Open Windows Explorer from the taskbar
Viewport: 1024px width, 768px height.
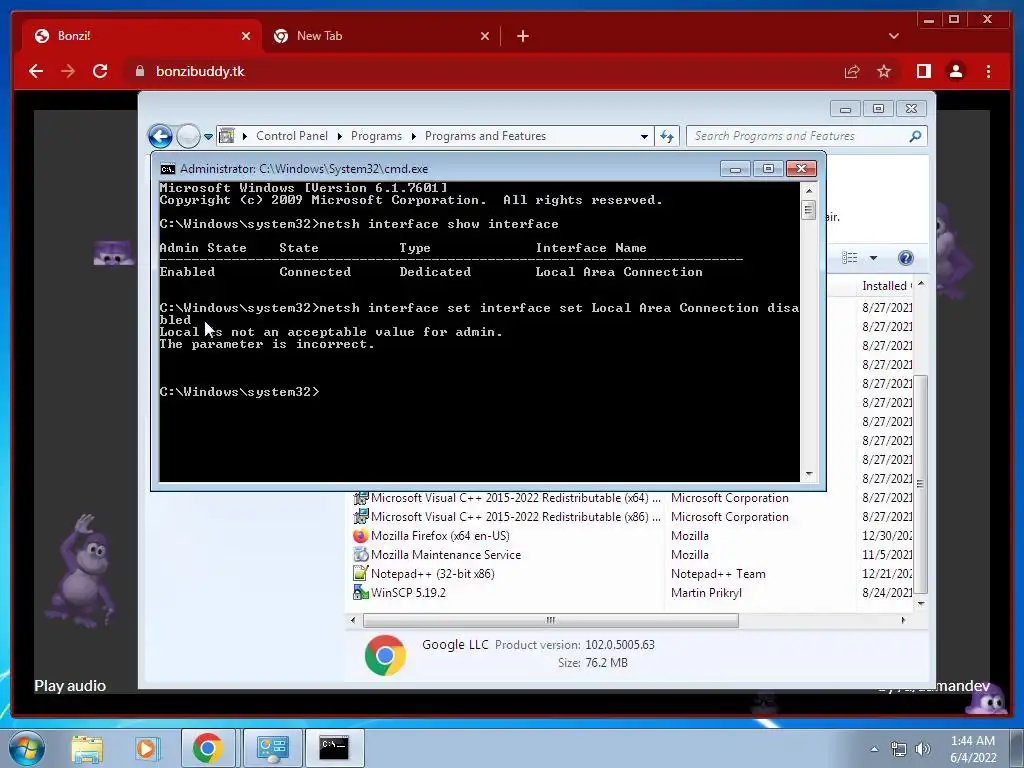point(87,748)
